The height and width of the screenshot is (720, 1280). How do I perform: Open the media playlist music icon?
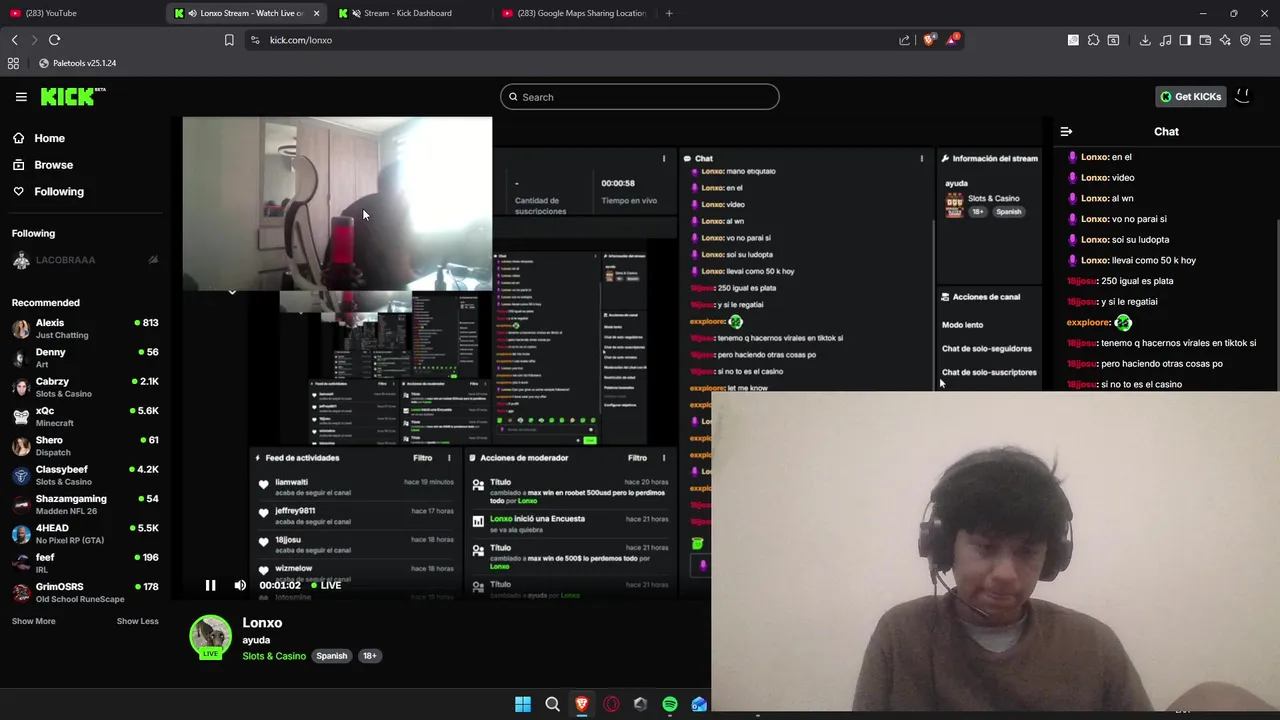coord(1165,40)
